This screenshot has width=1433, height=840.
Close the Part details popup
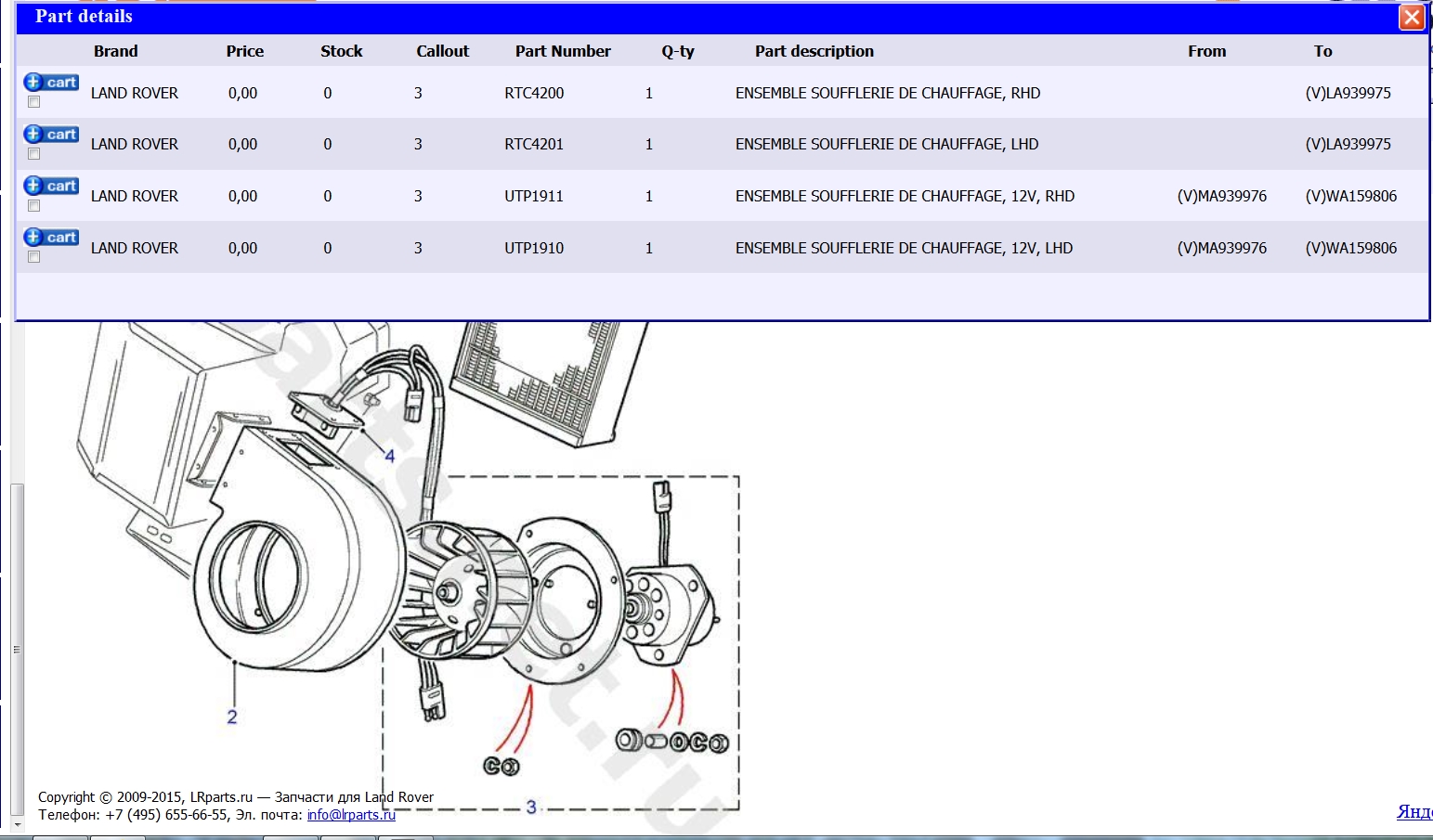[x=1411, y=18]
